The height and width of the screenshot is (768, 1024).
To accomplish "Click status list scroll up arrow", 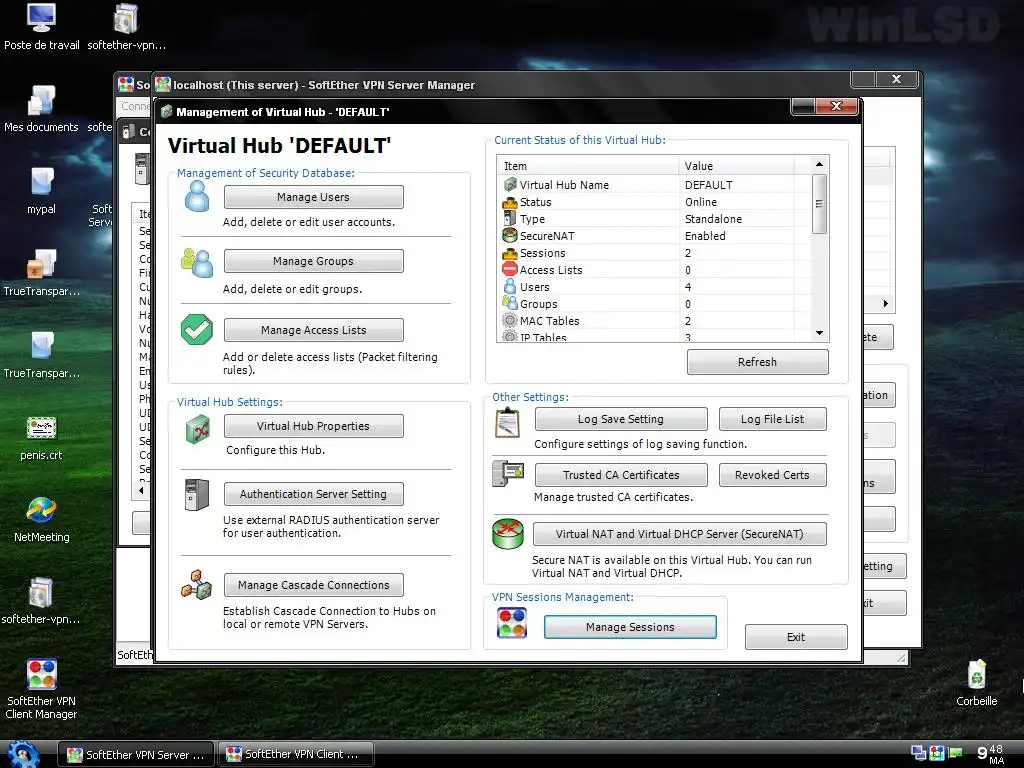I will [x=820, y=165].
